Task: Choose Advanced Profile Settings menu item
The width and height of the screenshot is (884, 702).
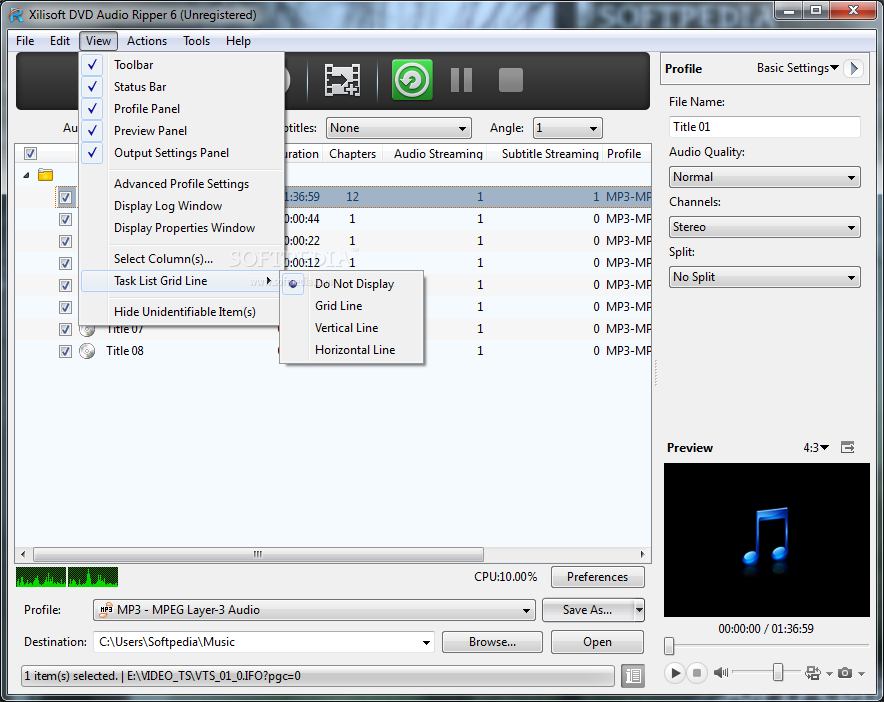Action: [180, 184]
